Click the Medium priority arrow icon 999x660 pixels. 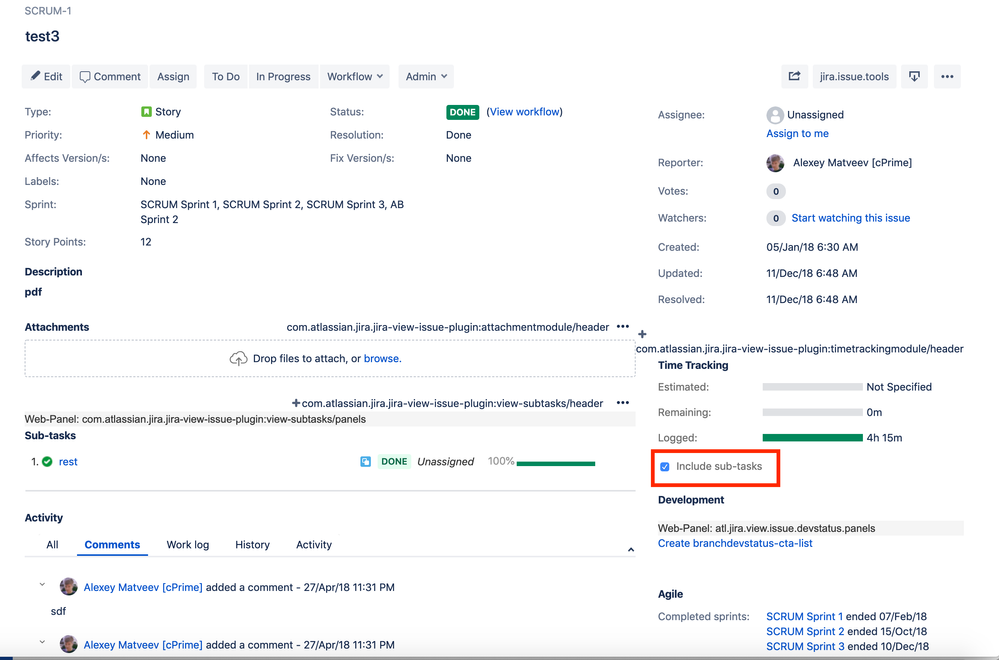pos(146,135)
